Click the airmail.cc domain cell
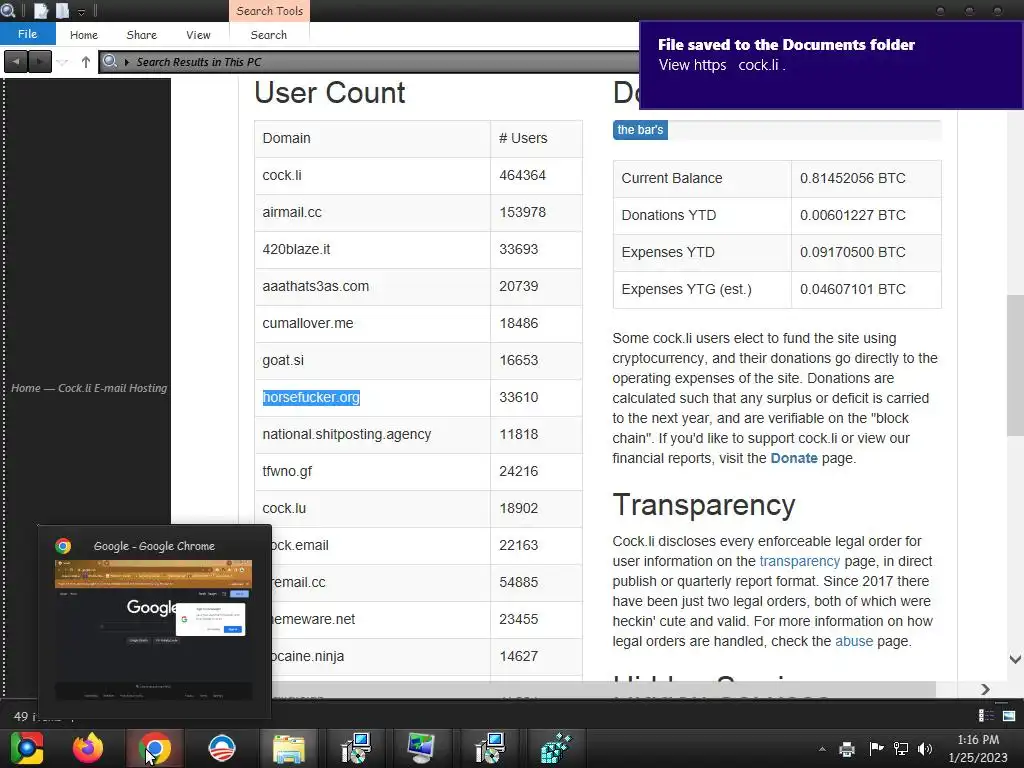1024x768 pixels. pyautogui.click(x=372, y=212)
